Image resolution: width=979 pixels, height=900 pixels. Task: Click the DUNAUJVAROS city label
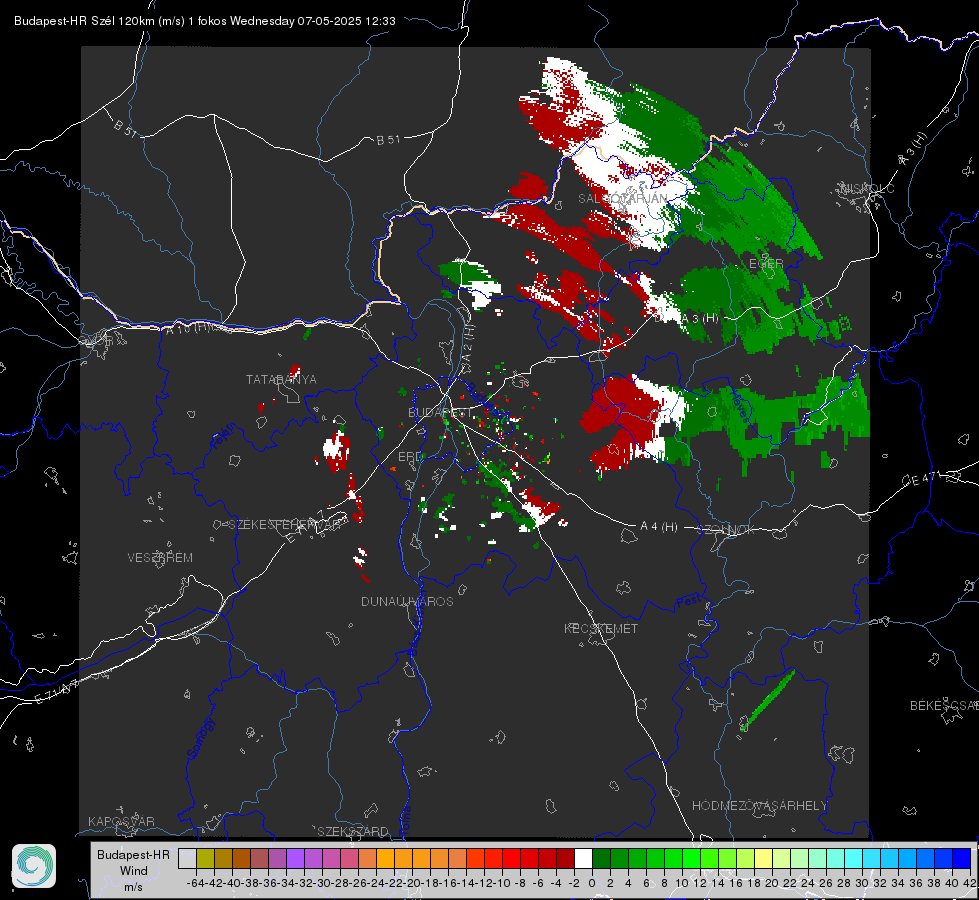407,601
